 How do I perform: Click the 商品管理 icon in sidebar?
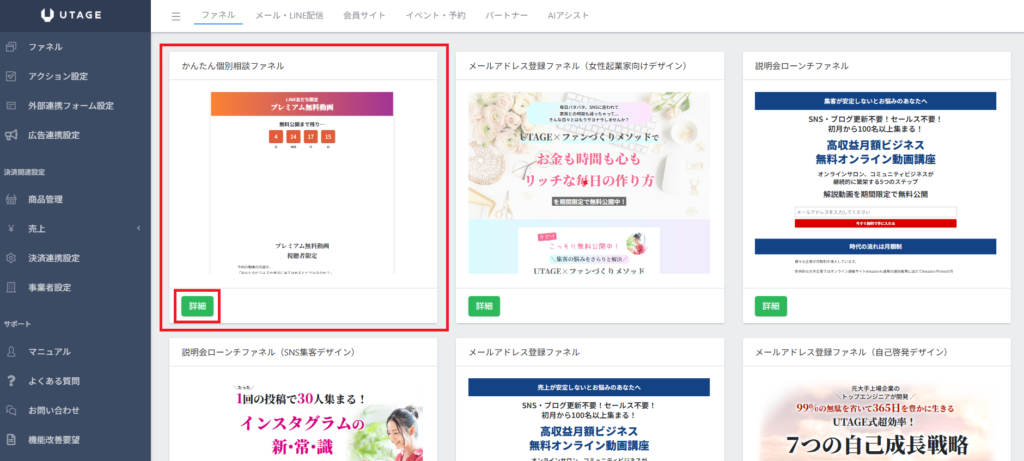coord(11,199)
